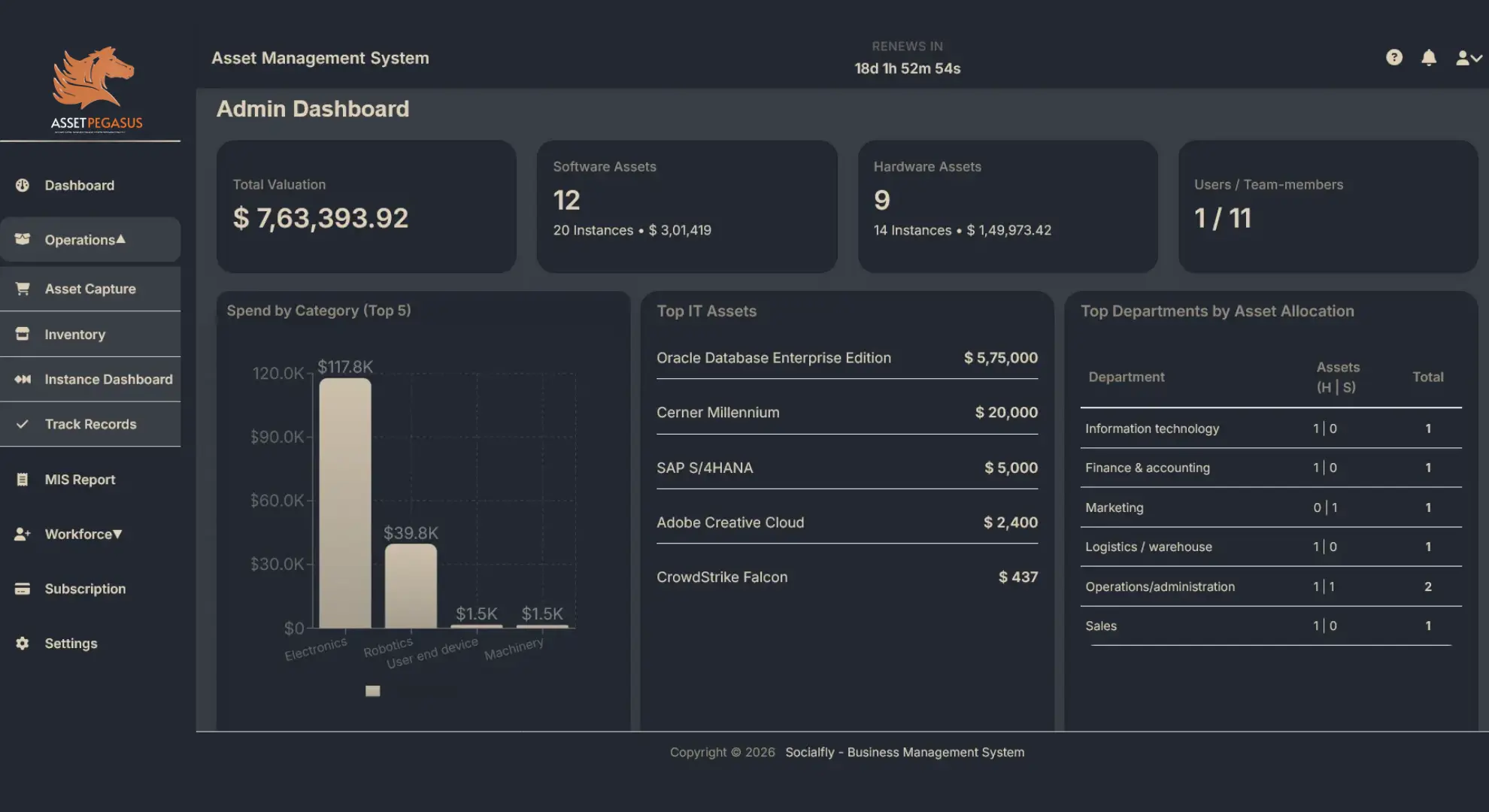The width and height of the screenshot is (1489, 812).
Task: Click CrowdStrike Falcon asset row
Action: pyautogui.click(x=847, y=577)
